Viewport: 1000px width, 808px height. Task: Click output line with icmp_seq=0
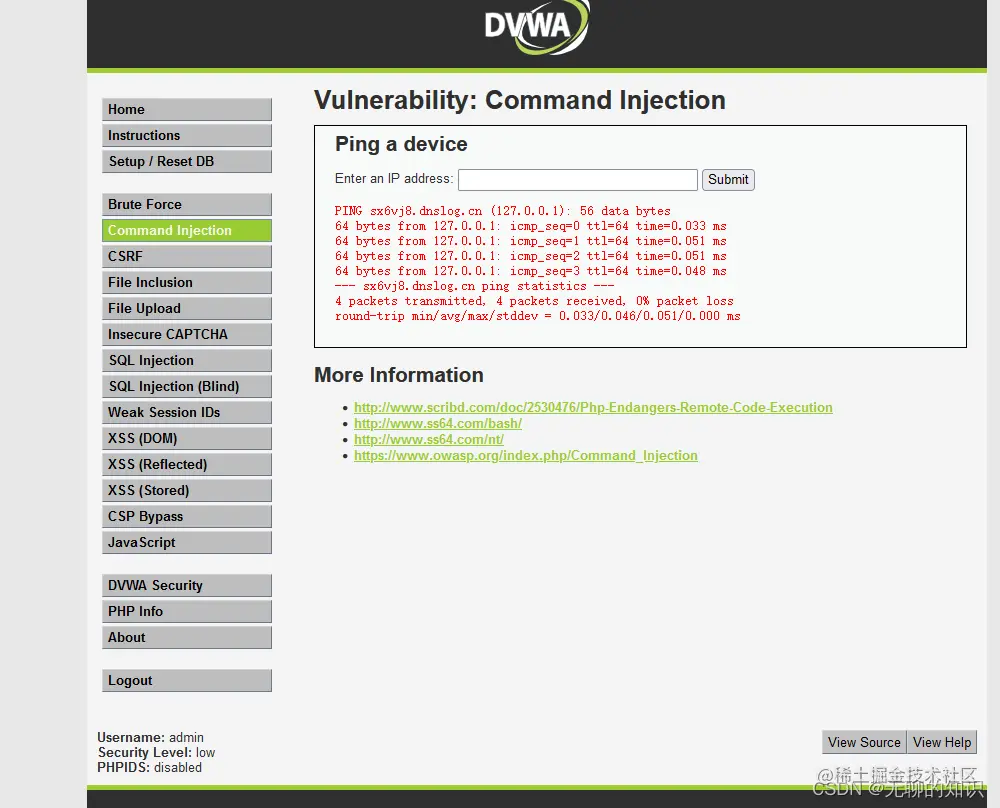pyautogui.click(x=531, y=226)
